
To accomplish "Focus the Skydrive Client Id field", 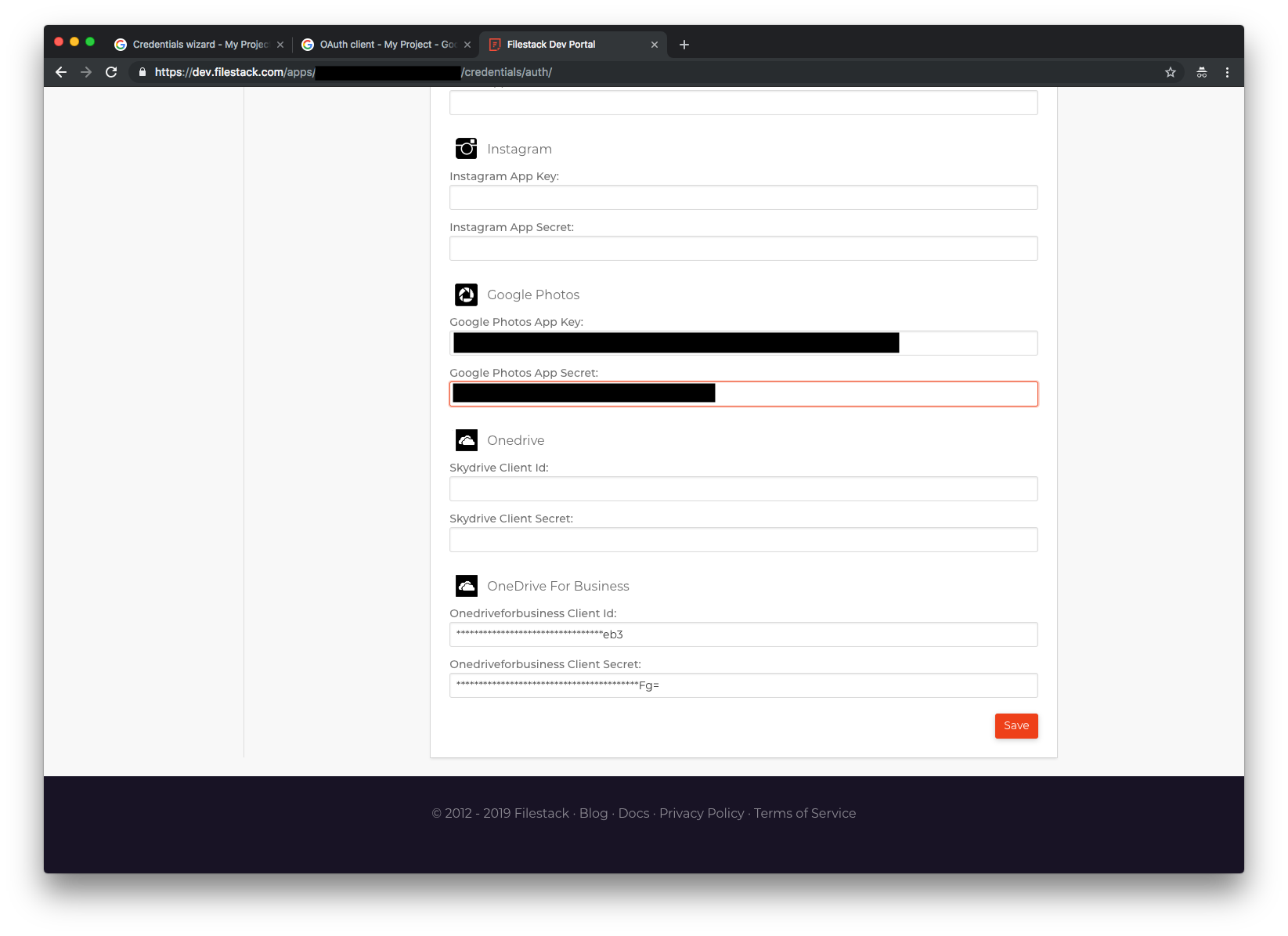I will [x=744, y=489].
